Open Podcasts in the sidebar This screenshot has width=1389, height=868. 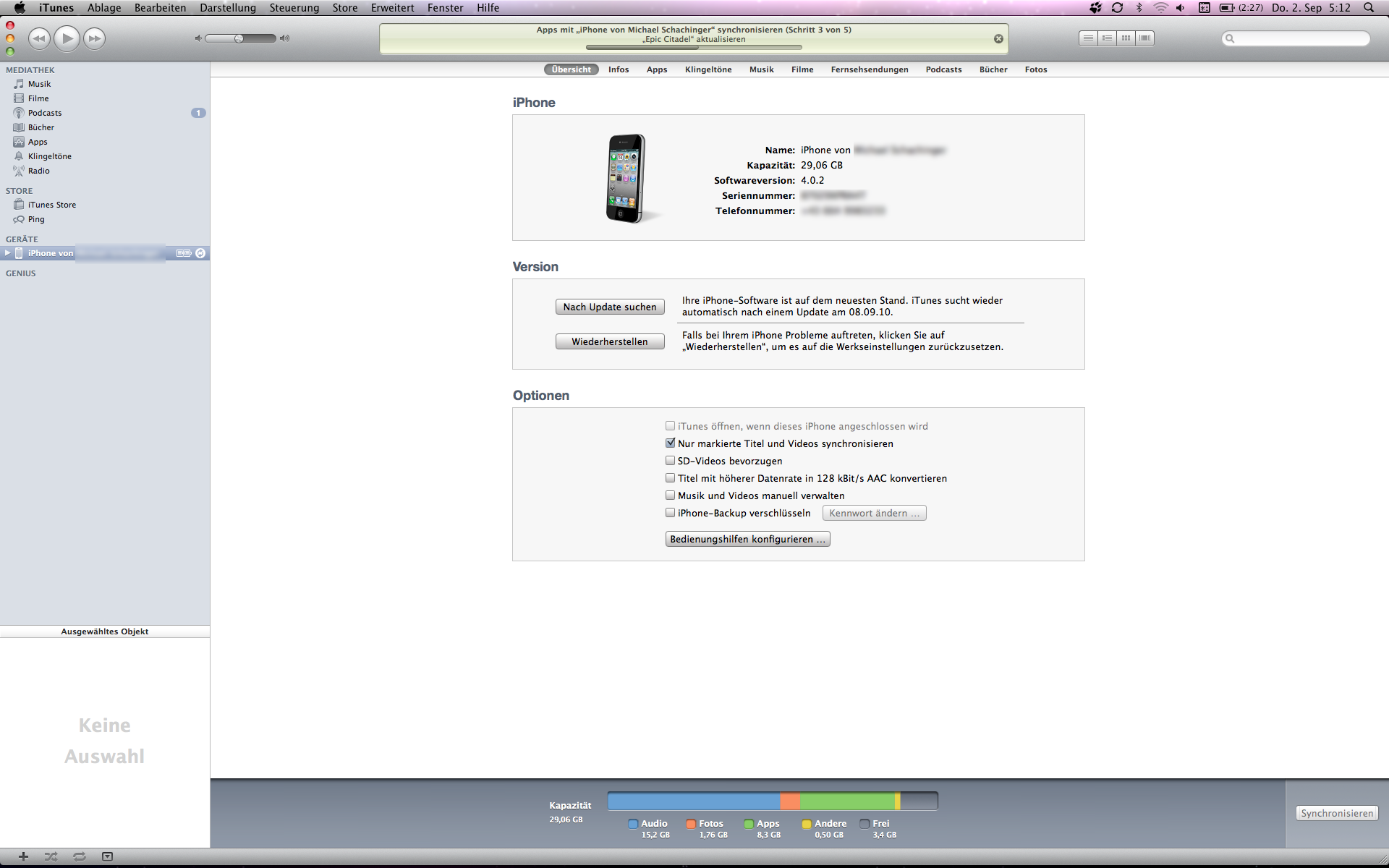tap(105, 113)
